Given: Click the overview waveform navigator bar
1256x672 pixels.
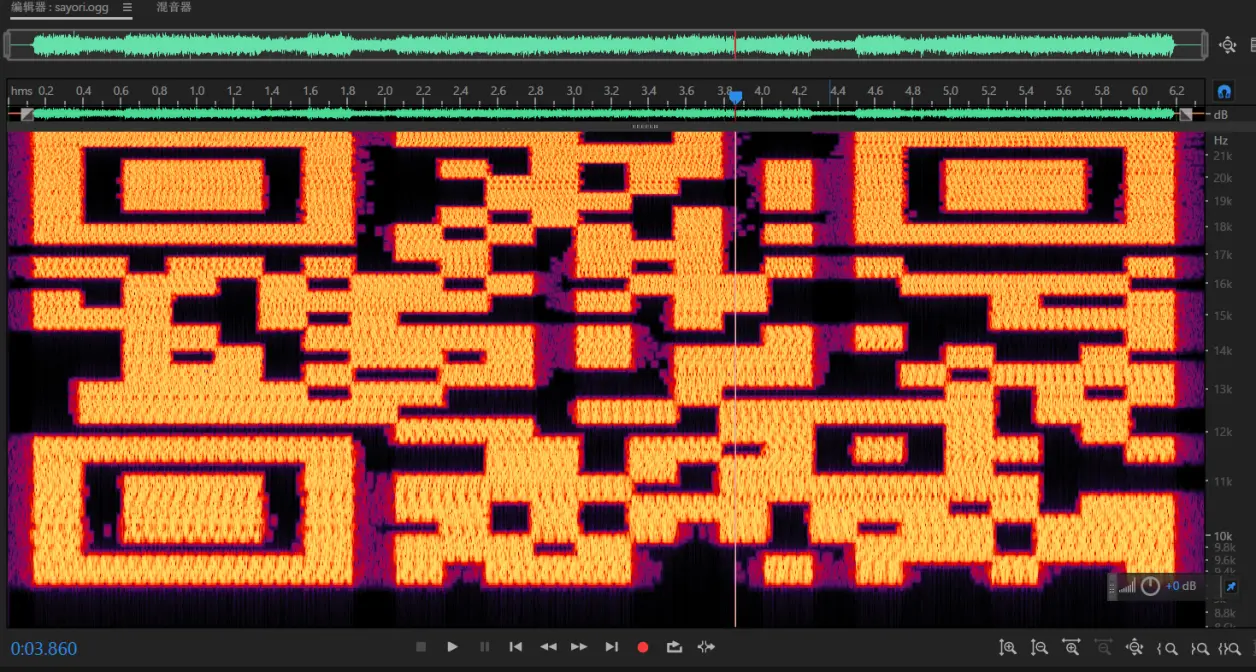Looking at the screenshot, I should 605,45.
